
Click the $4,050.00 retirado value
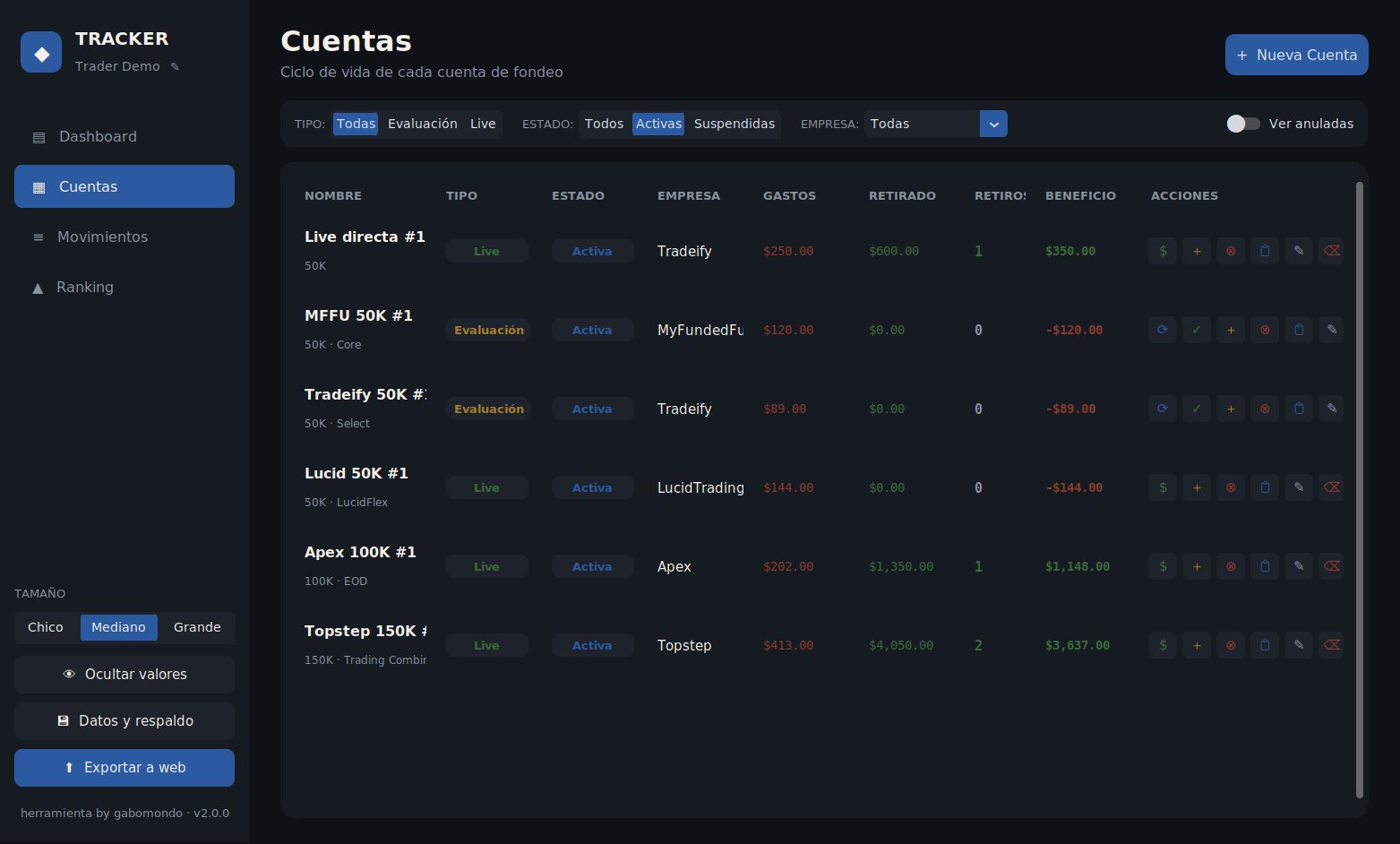pos(901,645)
